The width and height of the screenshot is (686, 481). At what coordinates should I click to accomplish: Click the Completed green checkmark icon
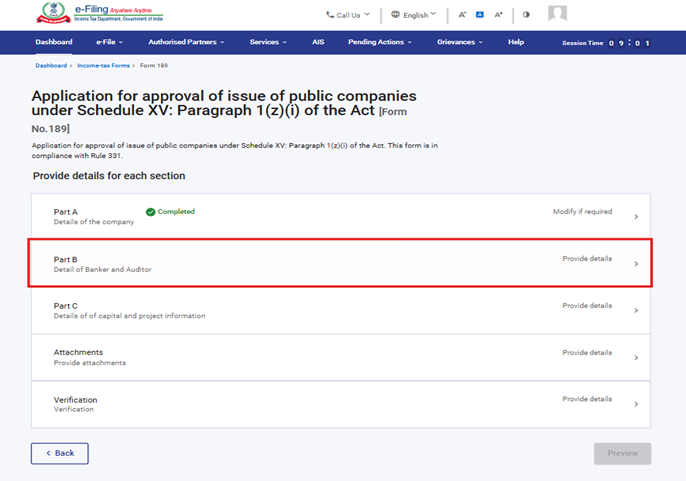(x=150, y=212)
